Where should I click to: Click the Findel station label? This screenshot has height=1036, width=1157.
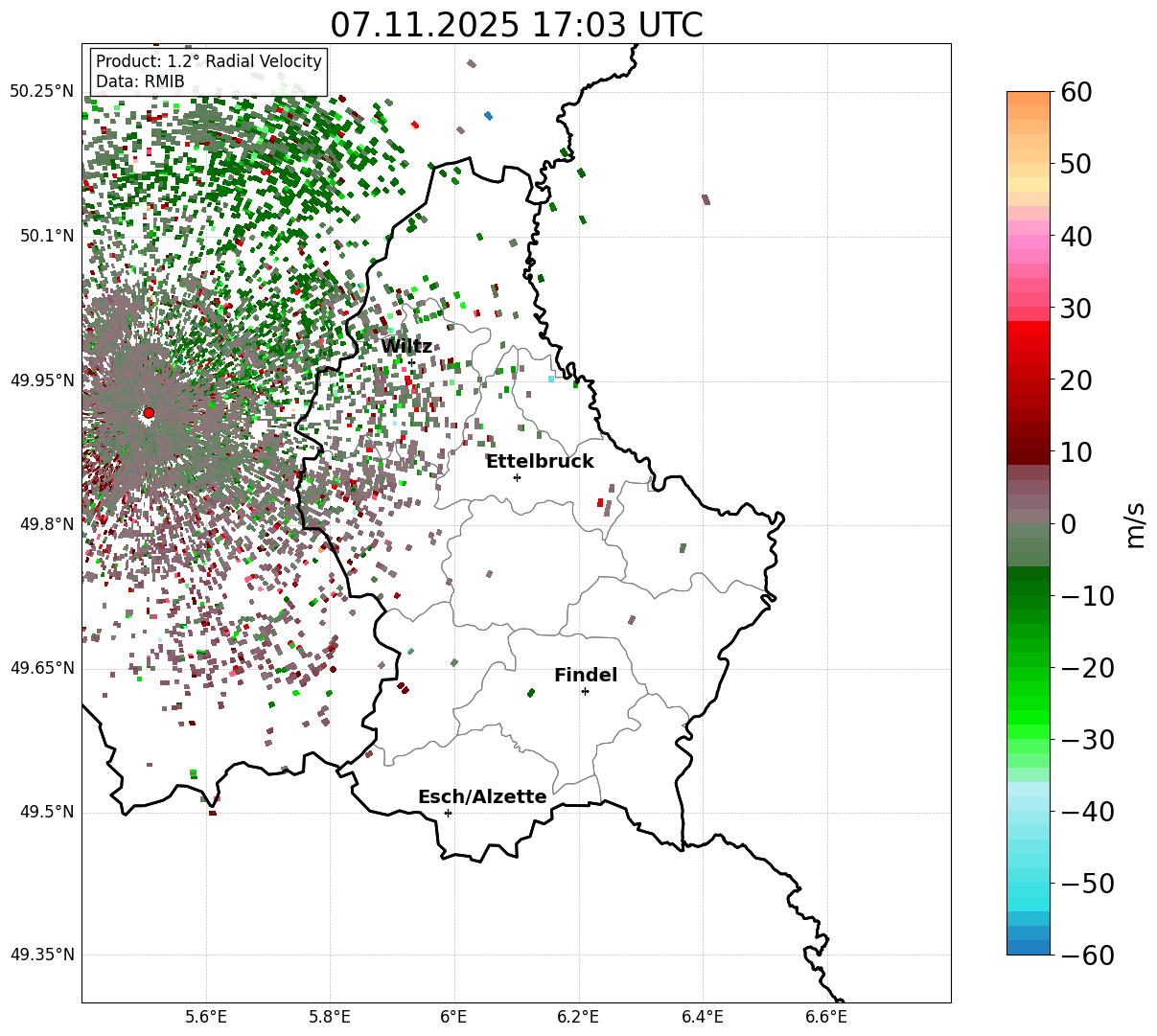pyautogui.click(x=586, y=675)
